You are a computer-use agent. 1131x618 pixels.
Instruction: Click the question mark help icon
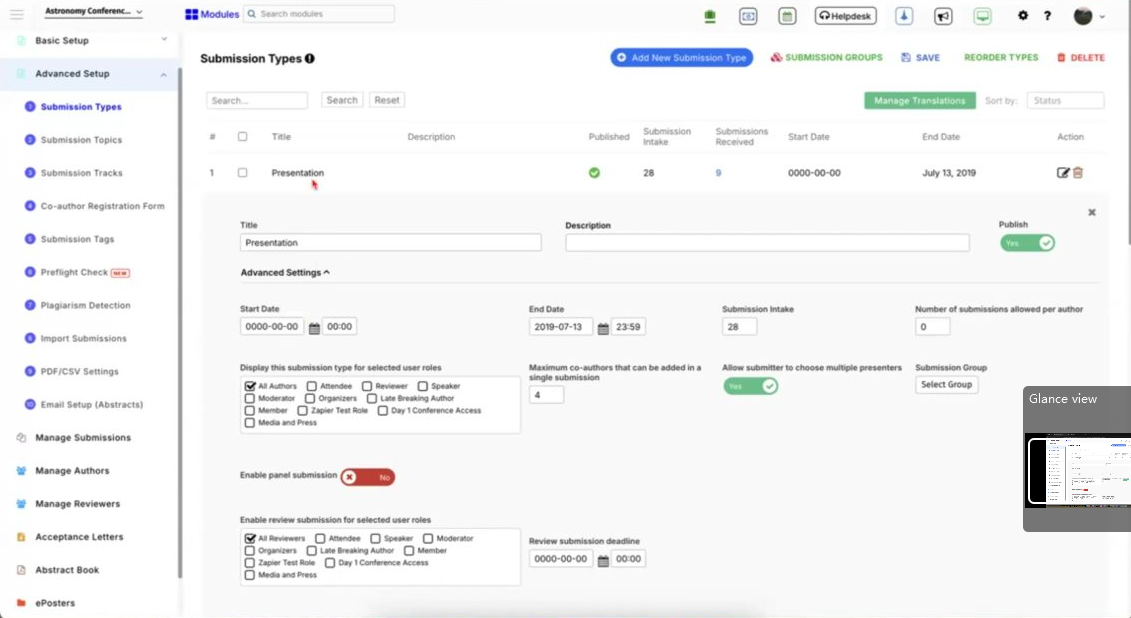[1047, 16]
